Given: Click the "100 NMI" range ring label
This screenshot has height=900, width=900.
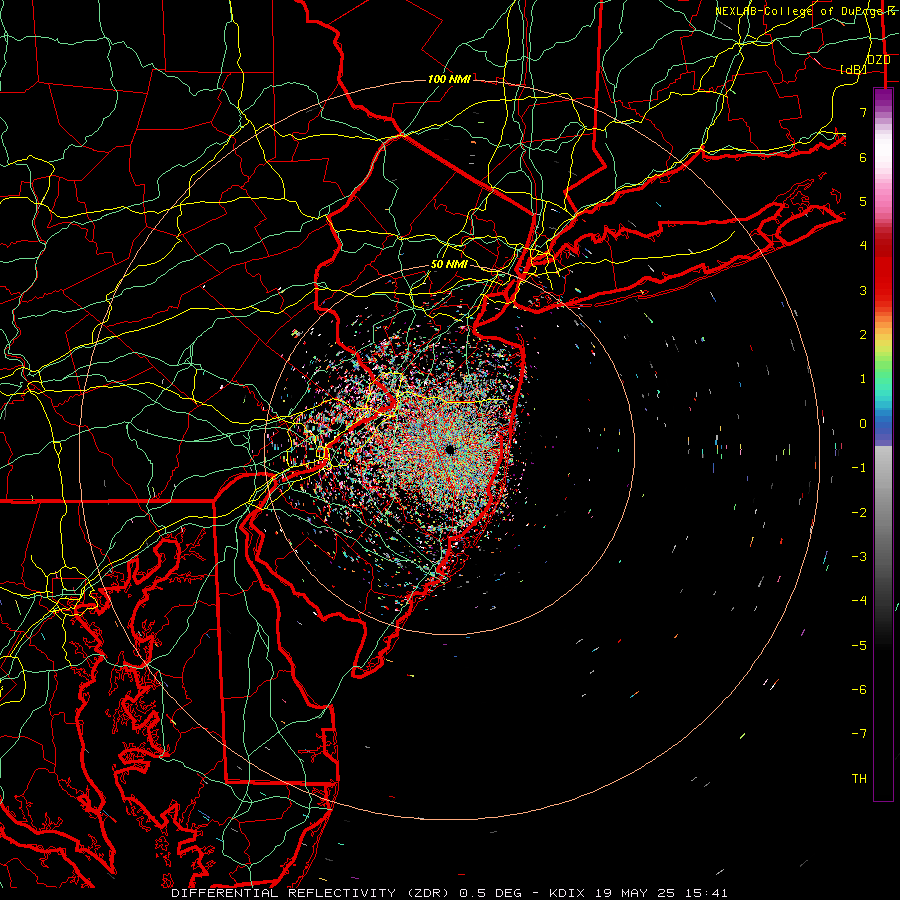Looking at the screenshot, I should pos(449,79).
